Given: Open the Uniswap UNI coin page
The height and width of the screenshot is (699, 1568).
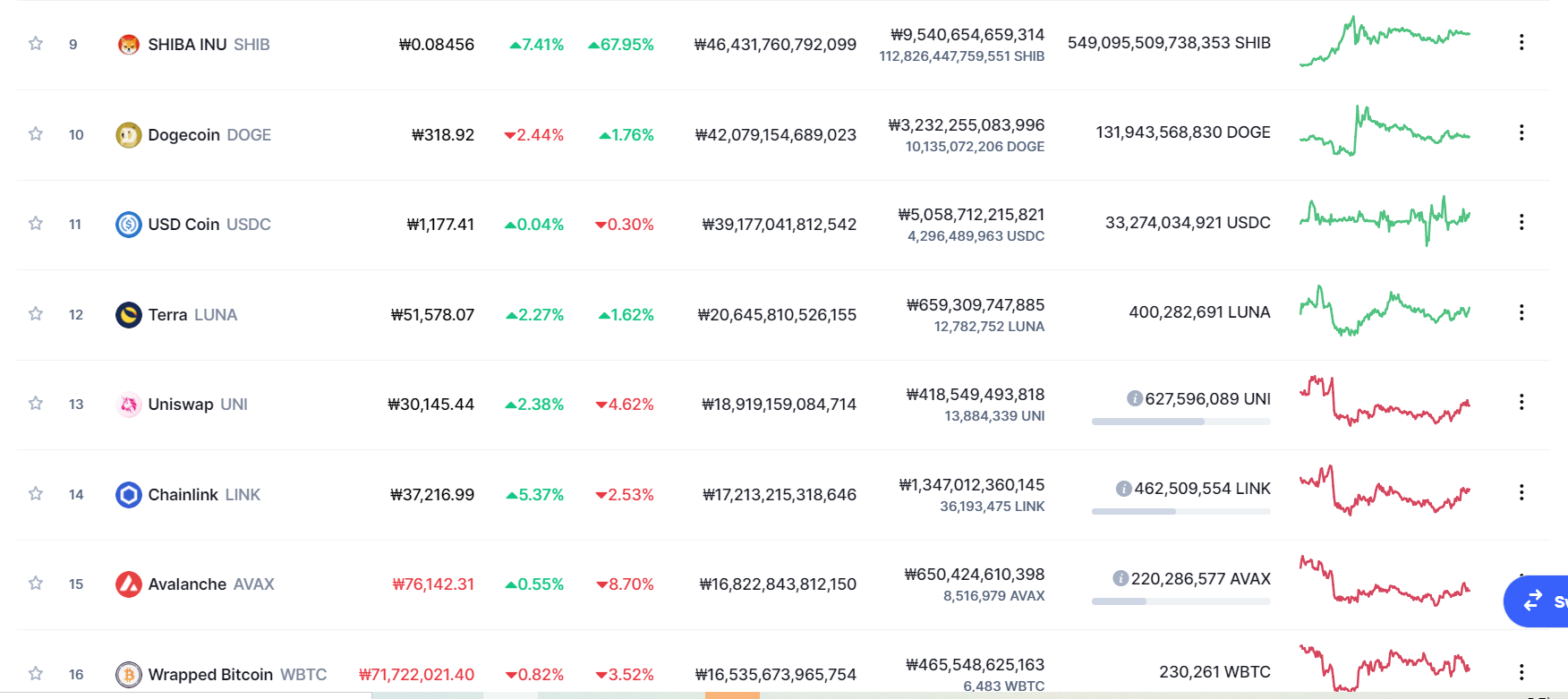Looking at the screenshot, I should tap(198, 405).
